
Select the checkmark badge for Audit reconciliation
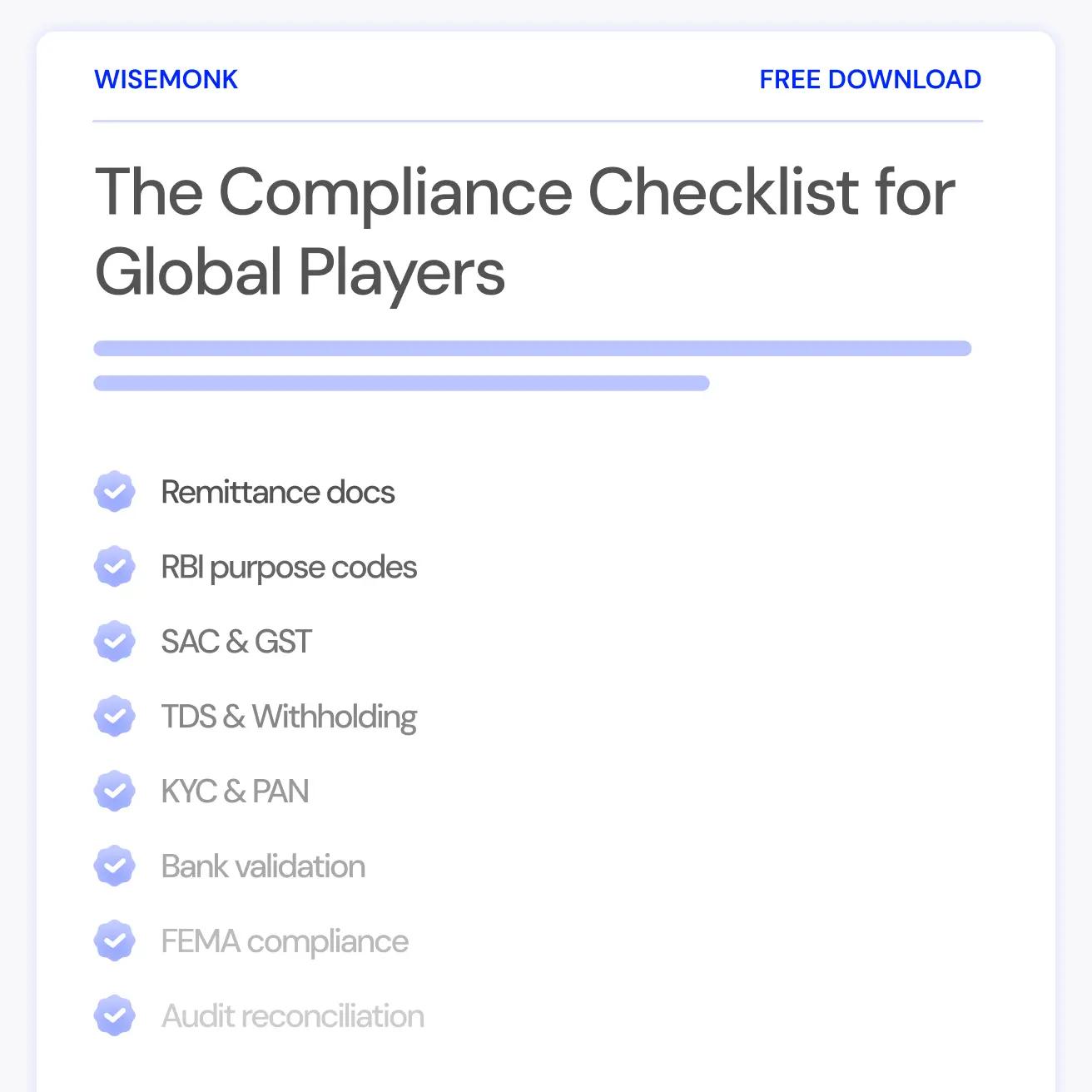click(115, 1016)
